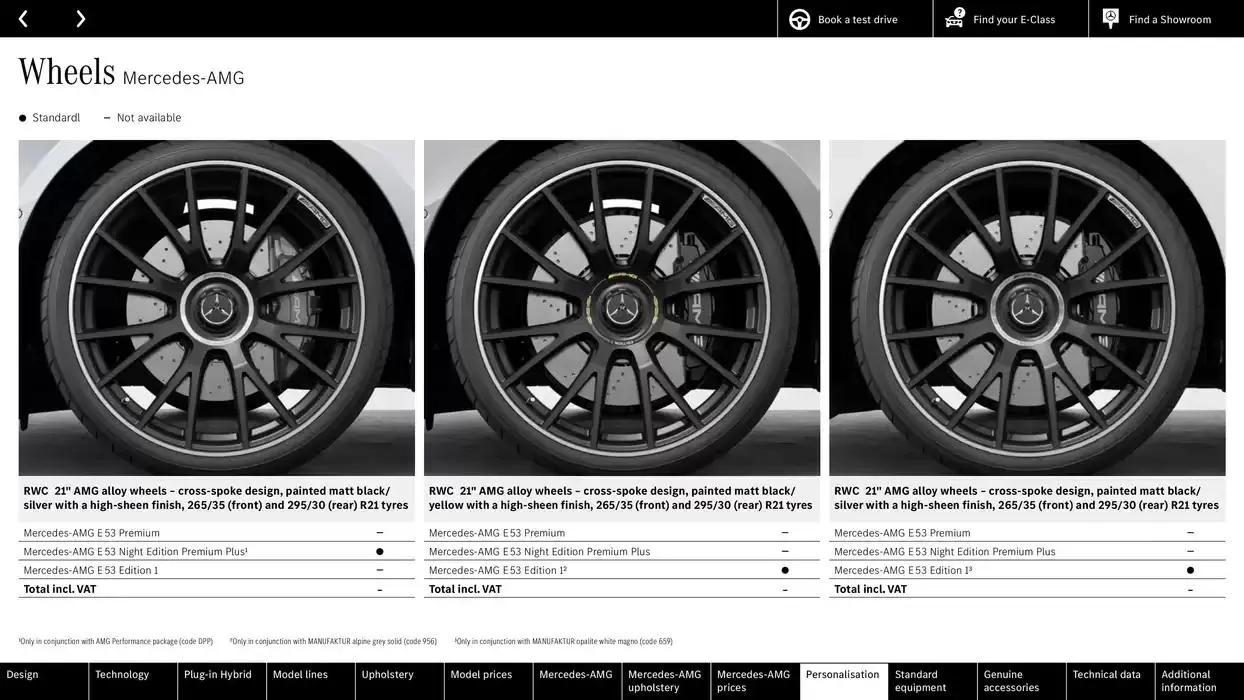1244x700 pixels.
Task: Go to the previous page arrow
Action: pyautogui.click(x=23, y=19)
